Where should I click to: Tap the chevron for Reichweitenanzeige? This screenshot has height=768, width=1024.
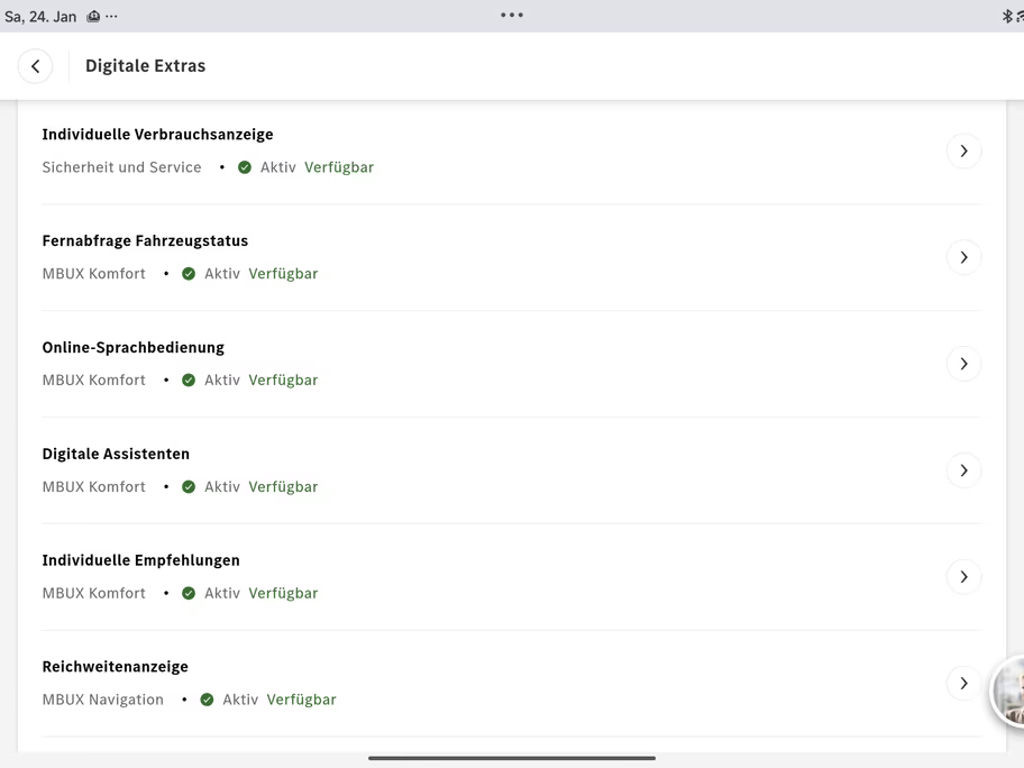(x=963, y=683)
